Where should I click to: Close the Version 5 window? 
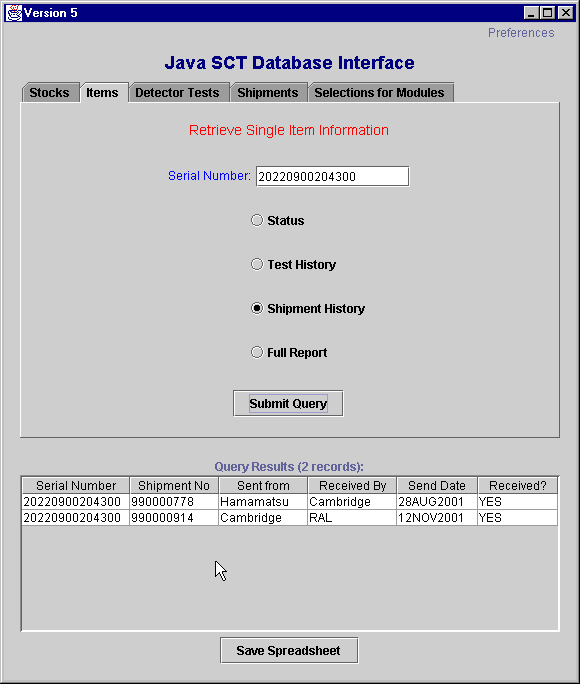[x=566, y=13]
